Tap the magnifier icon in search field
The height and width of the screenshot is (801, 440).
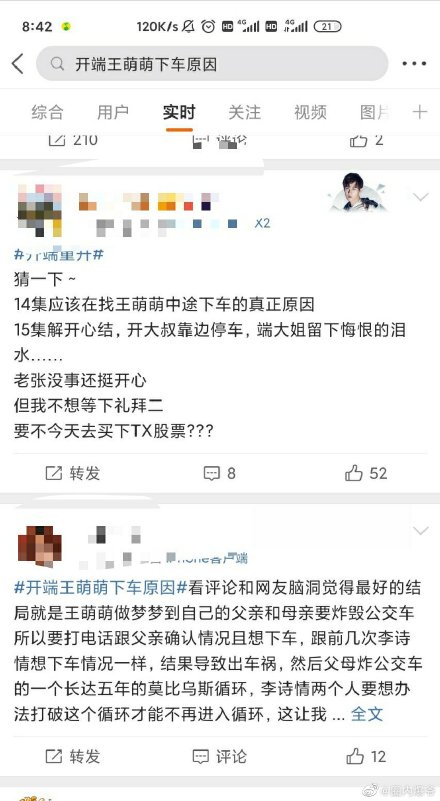[57, 64]
